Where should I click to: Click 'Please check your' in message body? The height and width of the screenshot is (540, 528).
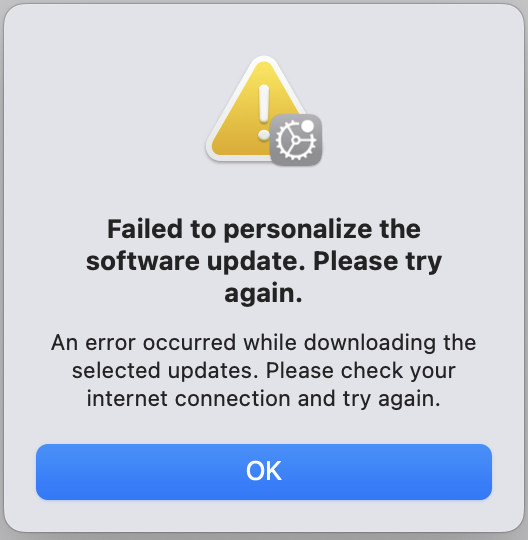click(361, 371)
